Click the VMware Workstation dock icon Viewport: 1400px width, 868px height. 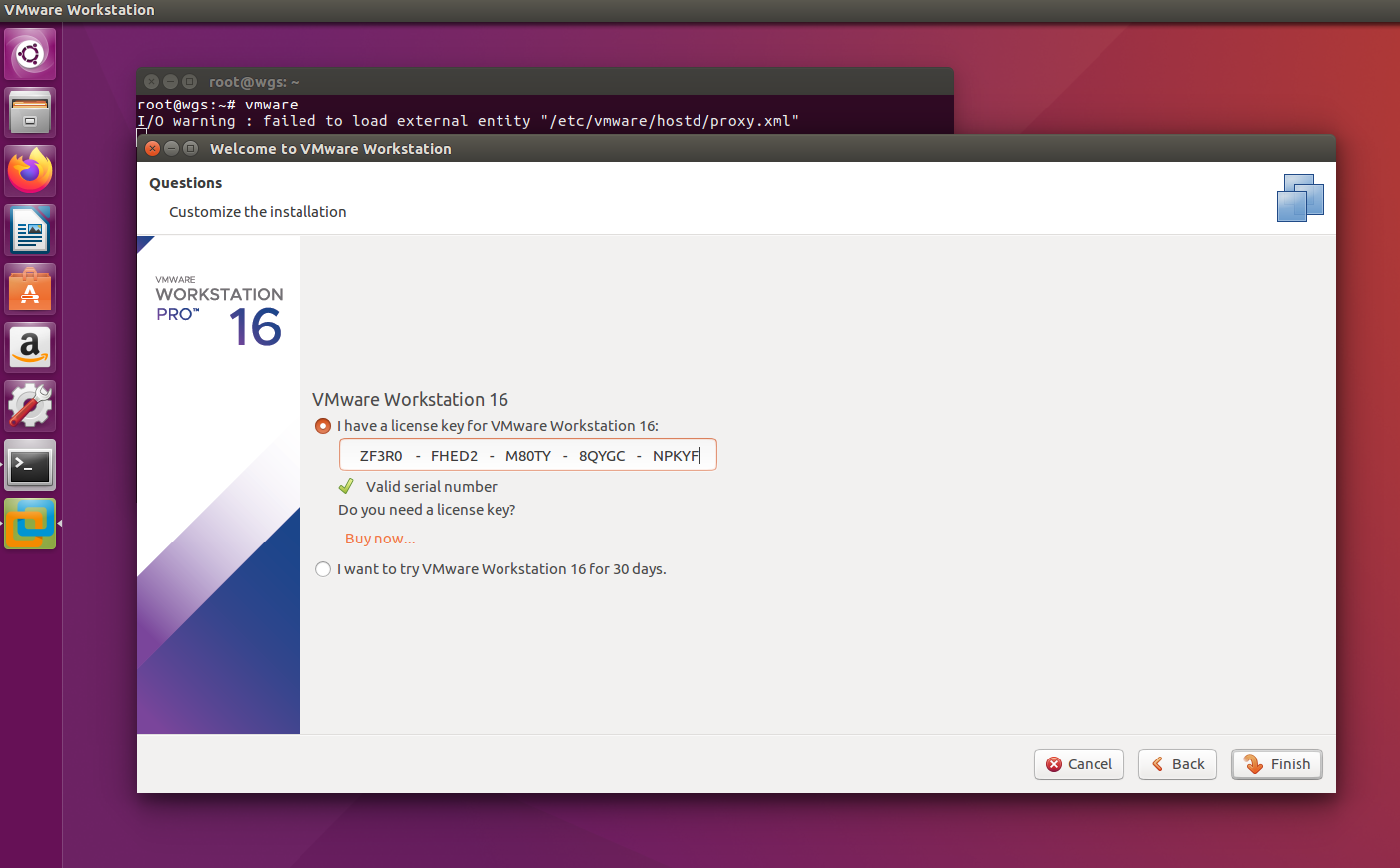point(30,524)
